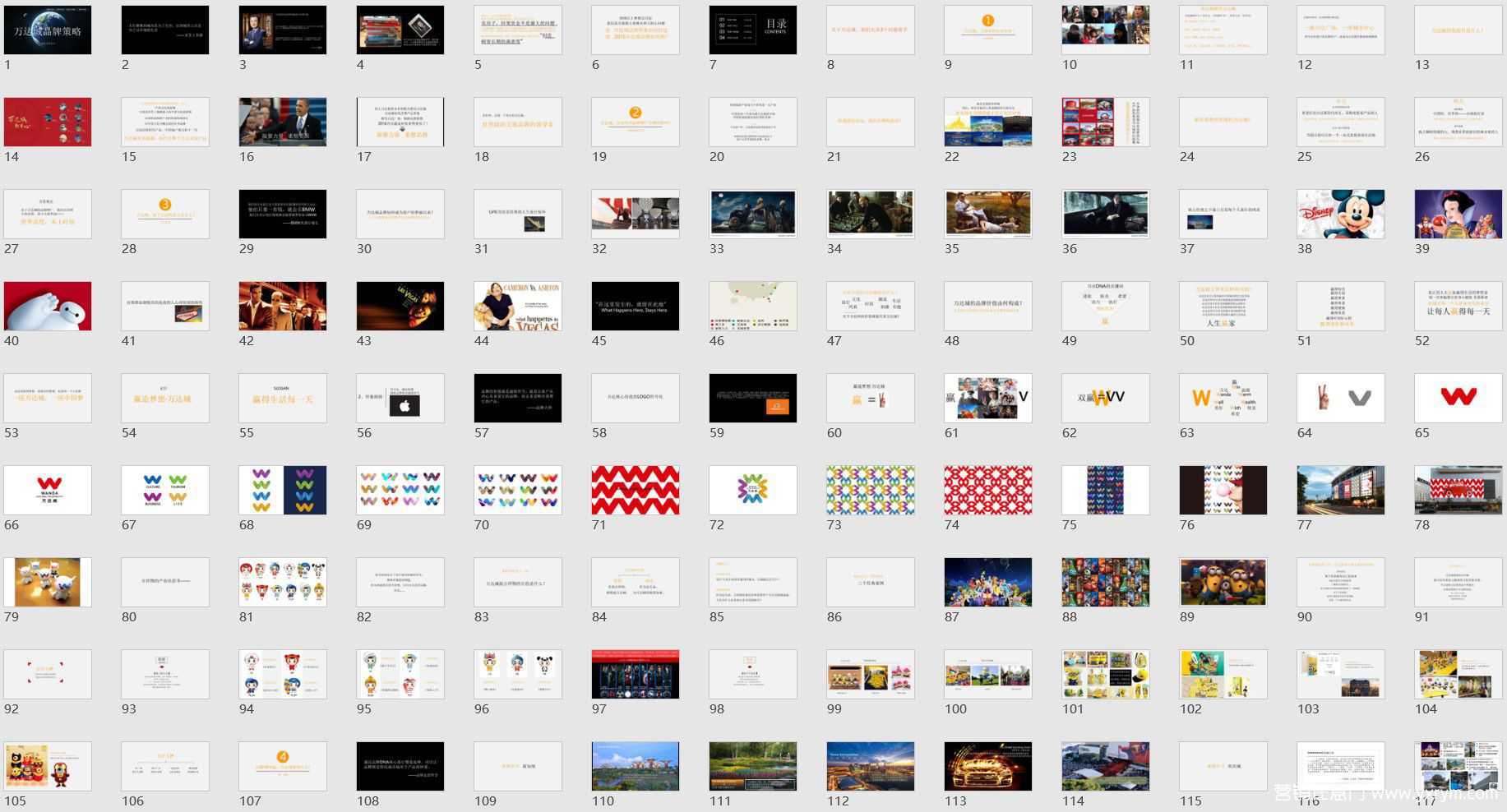Screen dimensions: 1507x812
Task: Select slide 73 multicolor pattern thumbnail
Action: click(x=871, y=491)
